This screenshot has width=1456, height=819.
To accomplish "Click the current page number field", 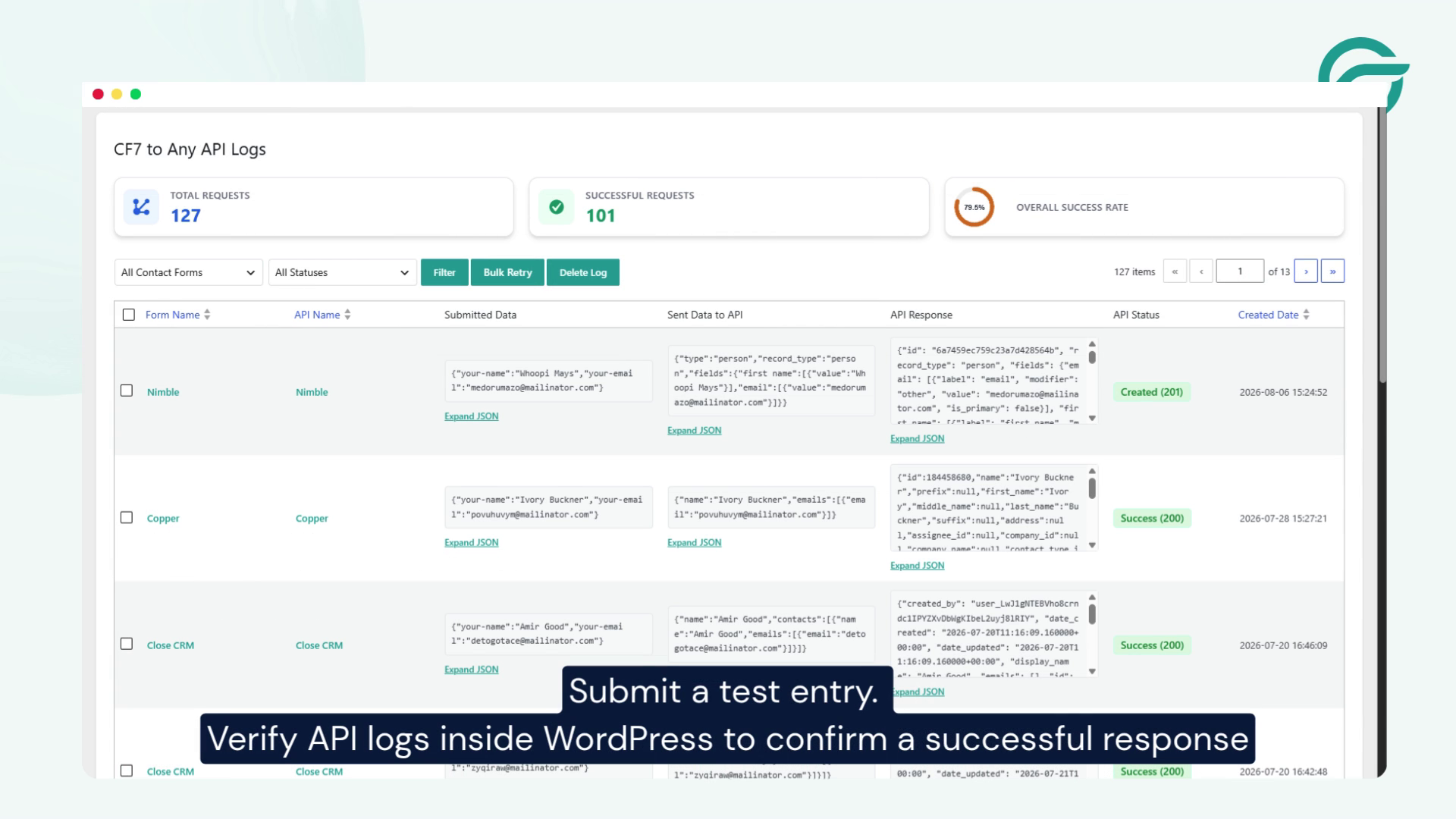I will pos(1240,271).
